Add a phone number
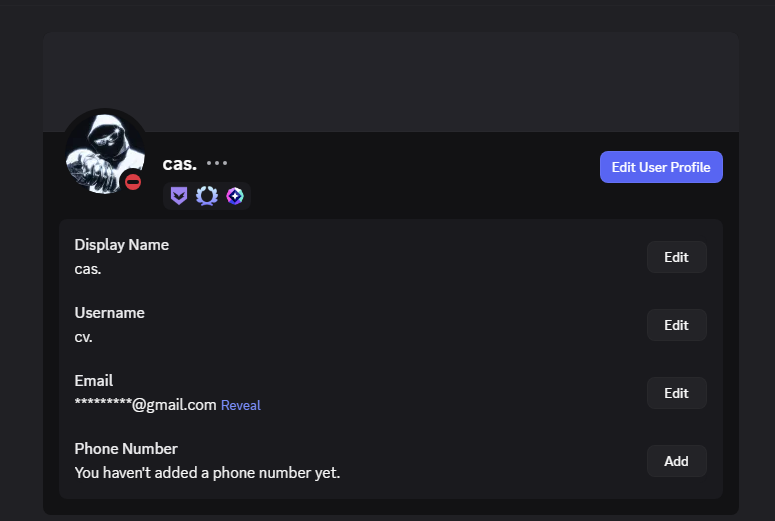The width and height of the screenshot is (775, 521). (x=676, y=461)
